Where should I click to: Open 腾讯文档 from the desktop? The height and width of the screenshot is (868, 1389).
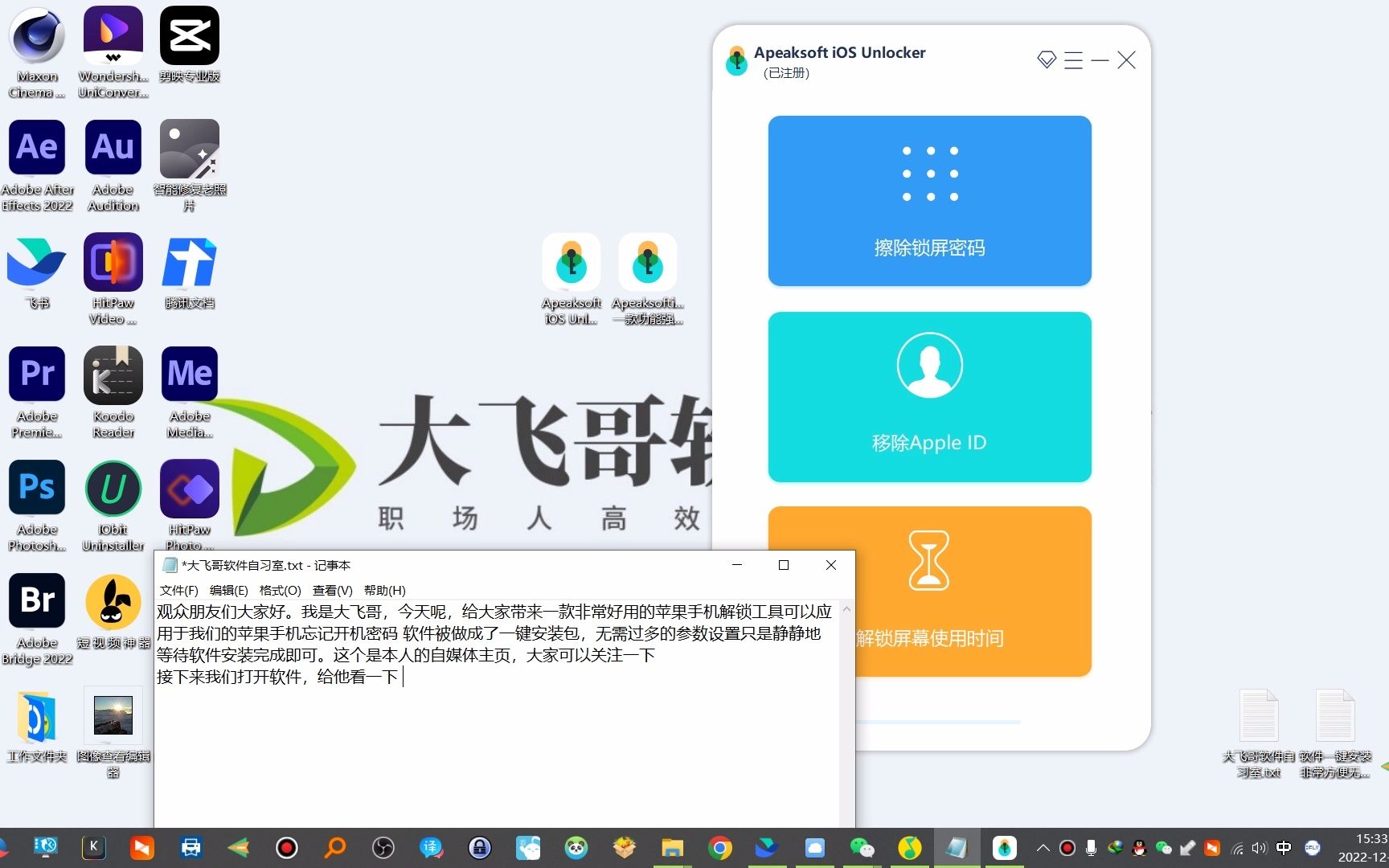point(190,262)
